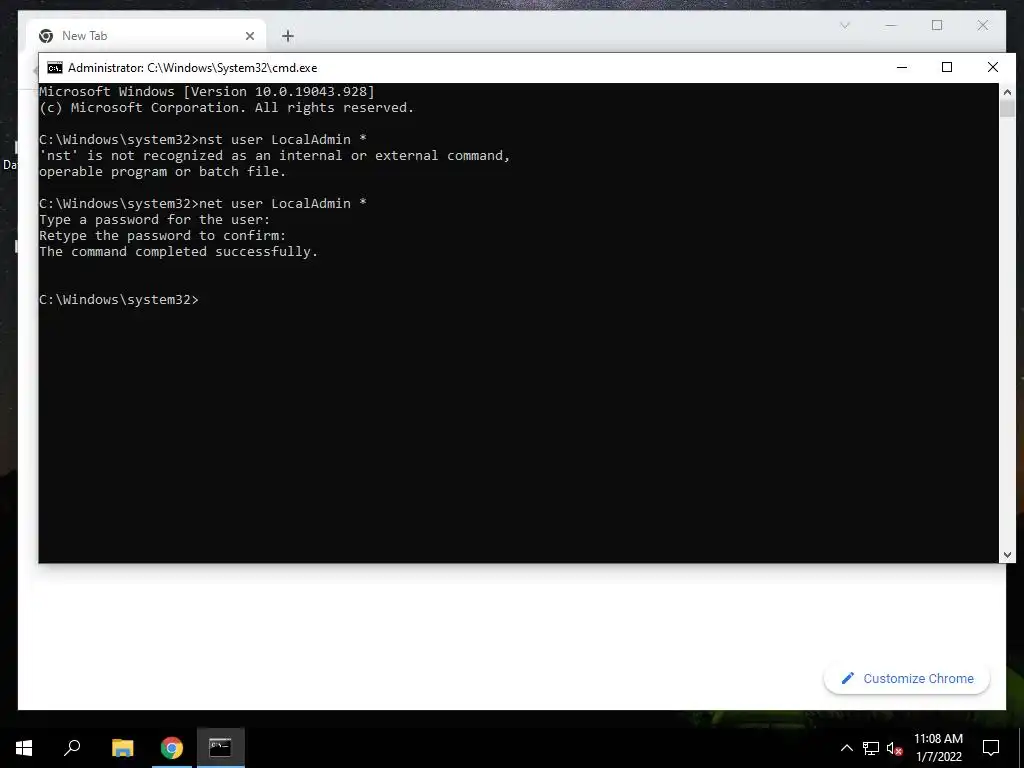Open network status tray icon
The width and height of the screenshot is (1024, 768).
click(871, 748)
